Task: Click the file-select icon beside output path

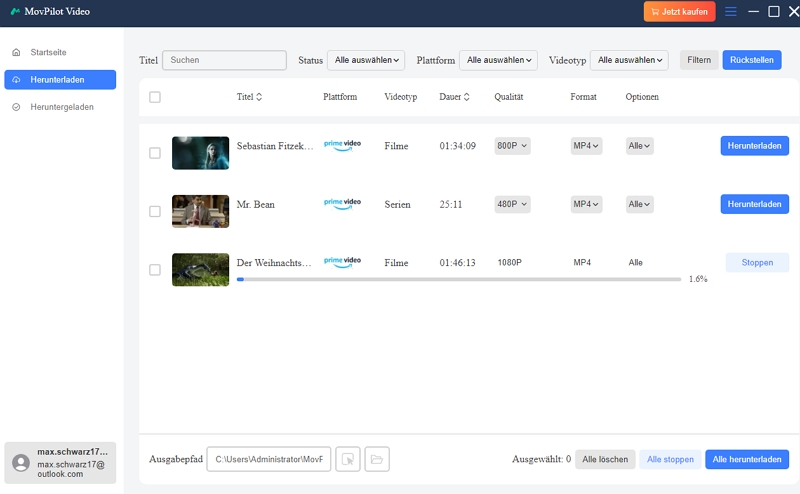Action: tap(347, 459)
